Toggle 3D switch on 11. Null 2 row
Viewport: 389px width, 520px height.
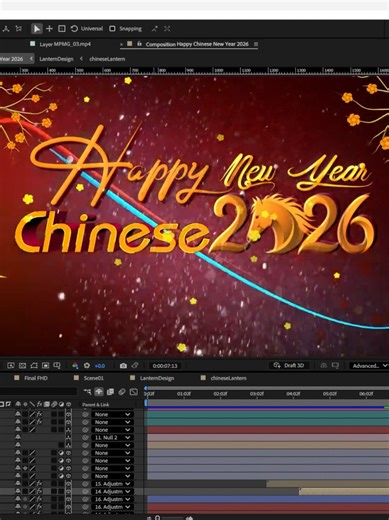(x=68, y=437)
